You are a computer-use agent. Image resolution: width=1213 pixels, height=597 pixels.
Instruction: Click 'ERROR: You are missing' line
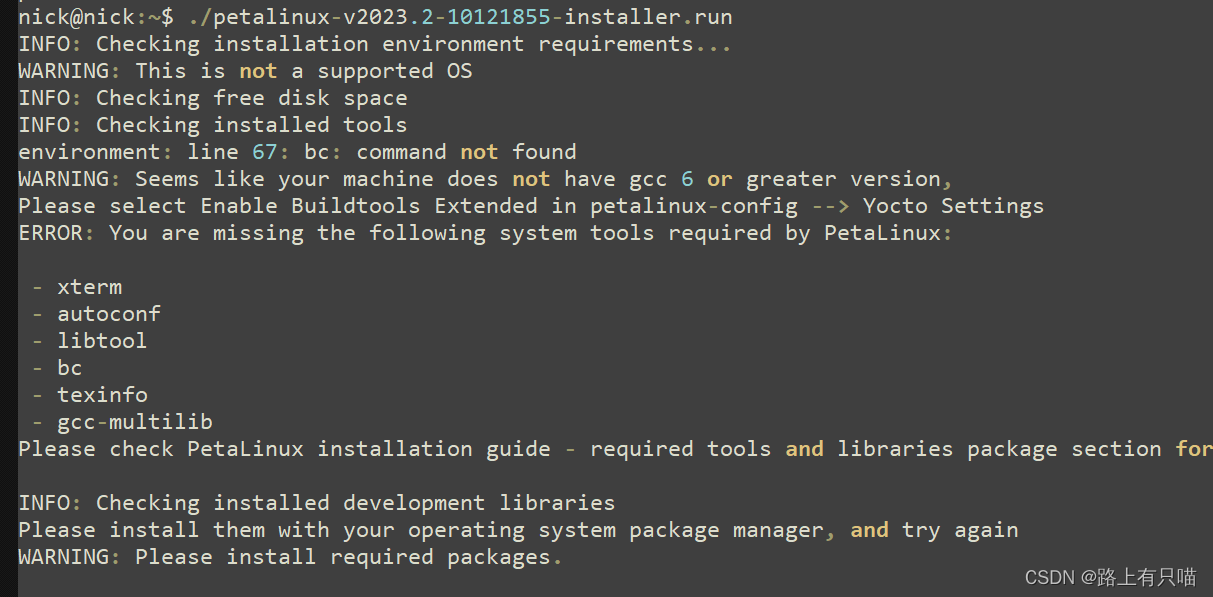(486, 233)
